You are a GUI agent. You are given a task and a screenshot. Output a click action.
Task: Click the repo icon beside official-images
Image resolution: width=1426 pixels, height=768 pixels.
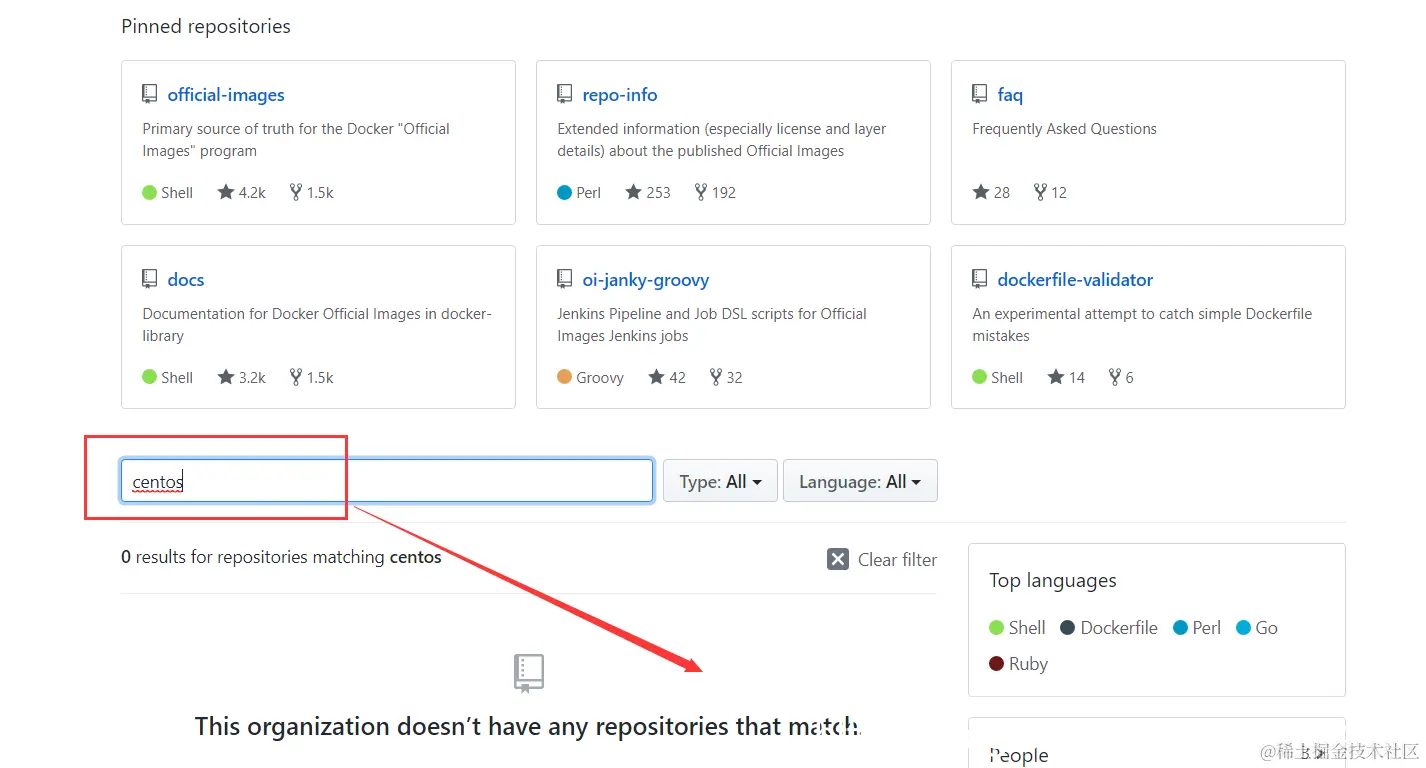(x=150, y=94)
